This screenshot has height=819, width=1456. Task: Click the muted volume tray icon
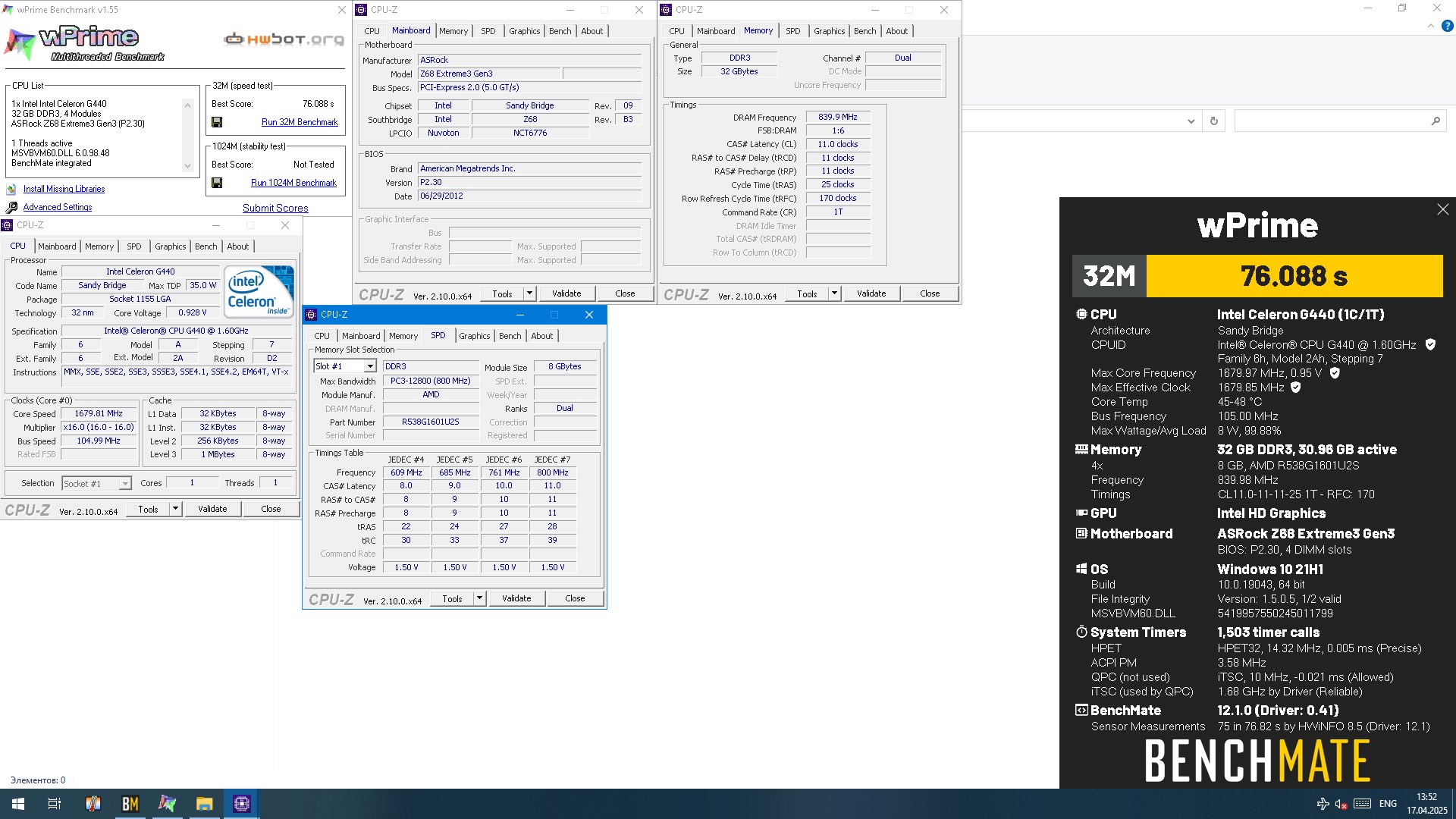pos(1341,804)
